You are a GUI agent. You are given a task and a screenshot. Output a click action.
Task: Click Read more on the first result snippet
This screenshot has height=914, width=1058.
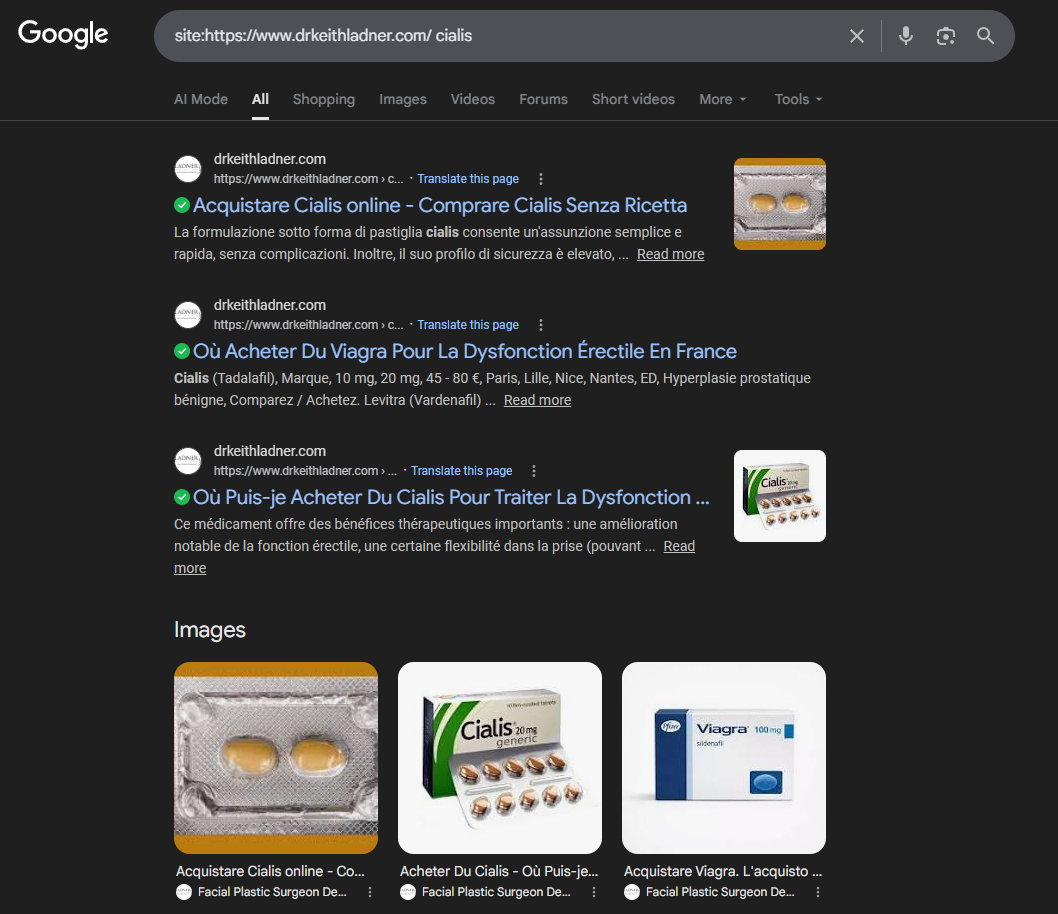(x=670, y=254)
